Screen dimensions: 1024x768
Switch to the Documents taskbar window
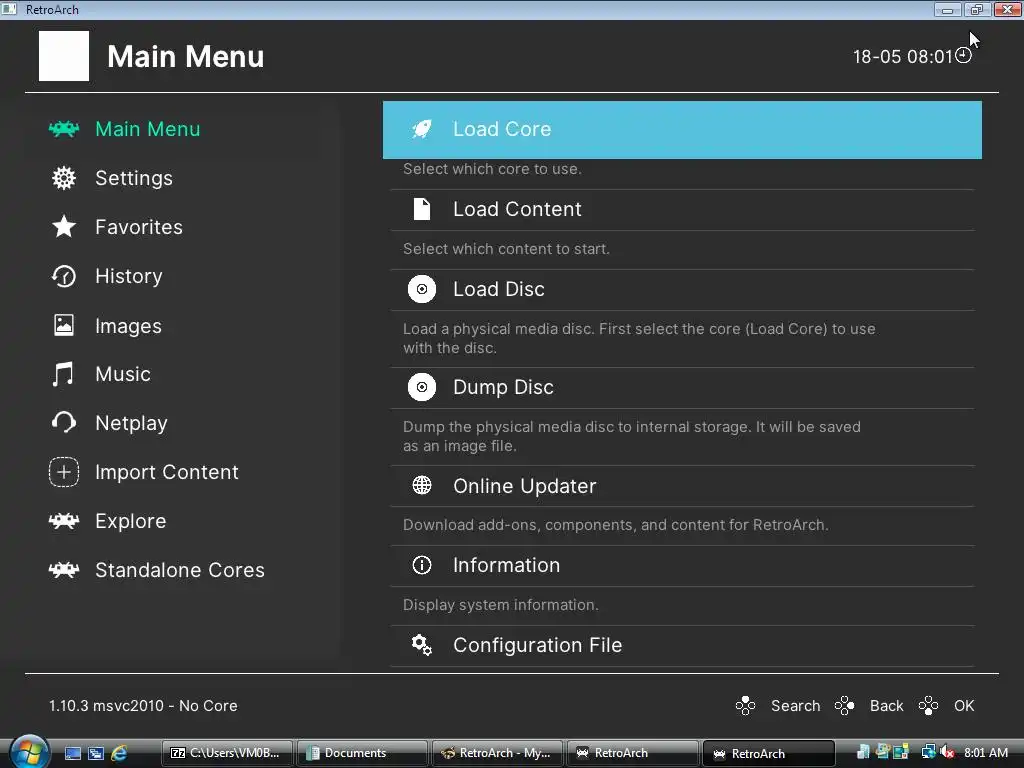pos(362,753)
